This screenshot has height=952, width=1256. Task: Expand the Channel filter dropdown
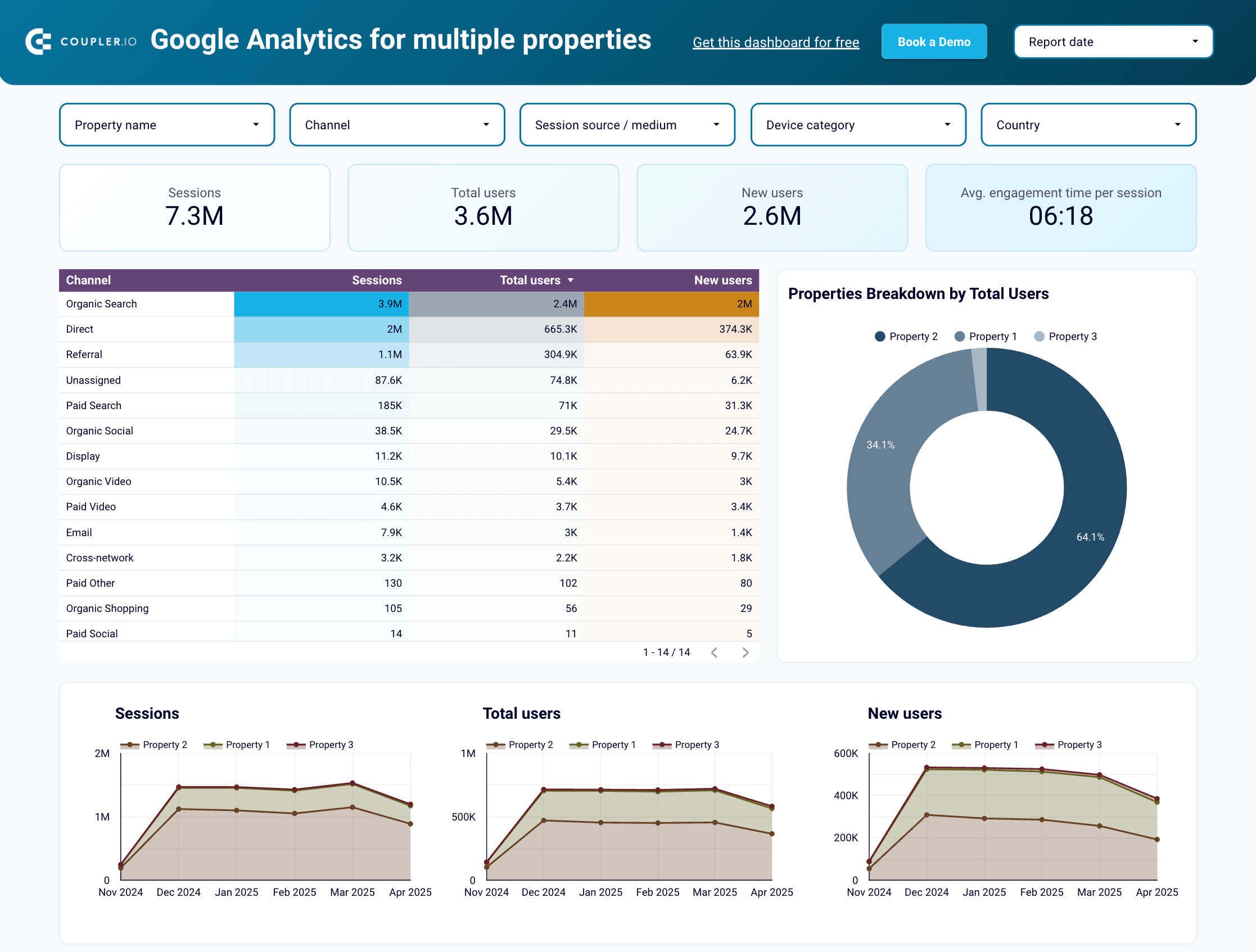click(397, 124)
